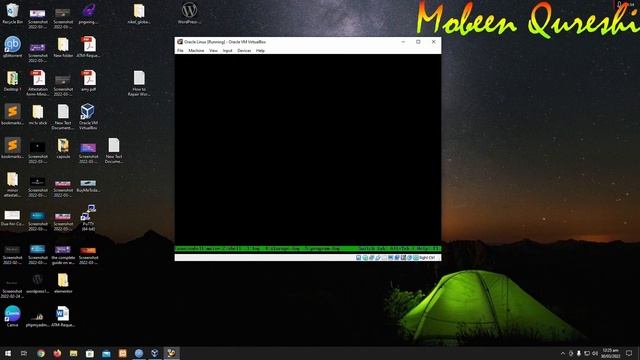640x360 pixels.
Task: Select the ATM-Reque PDF icon
Action: (x=88, y=47)
